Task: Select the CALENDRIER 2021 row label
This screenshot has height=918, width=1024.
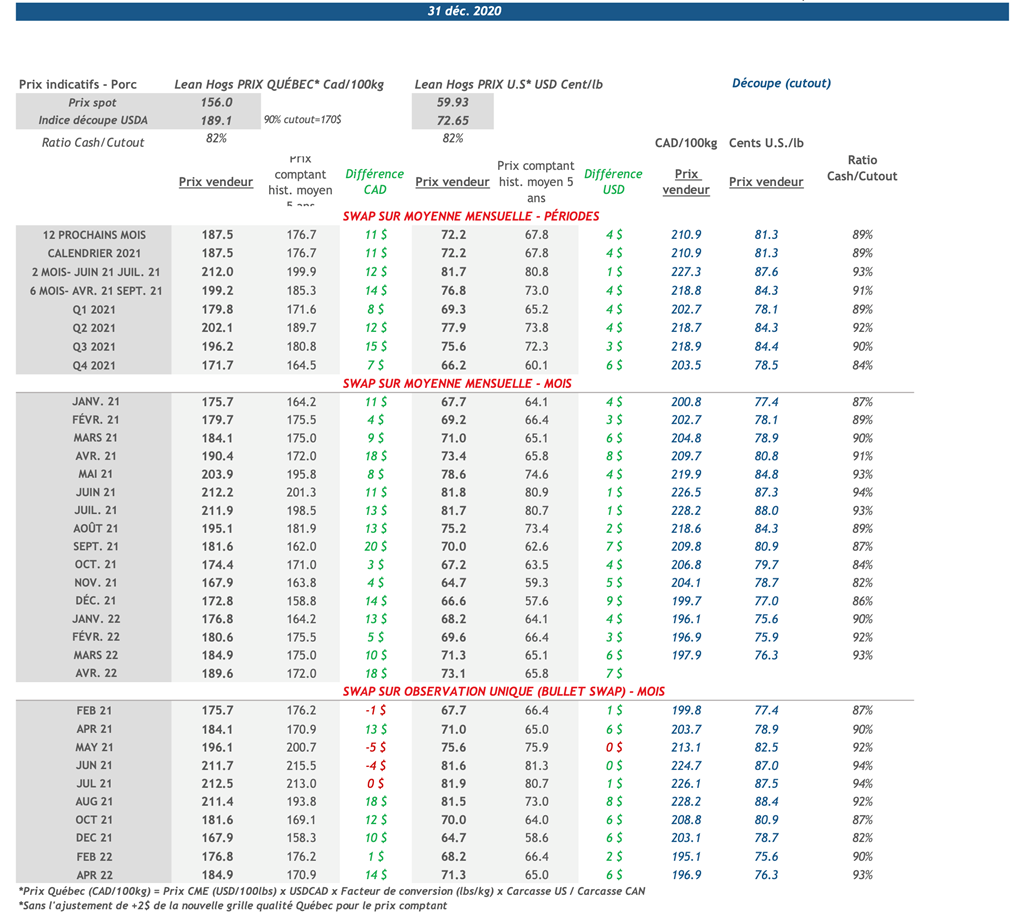Action: [x=95, y=253]
